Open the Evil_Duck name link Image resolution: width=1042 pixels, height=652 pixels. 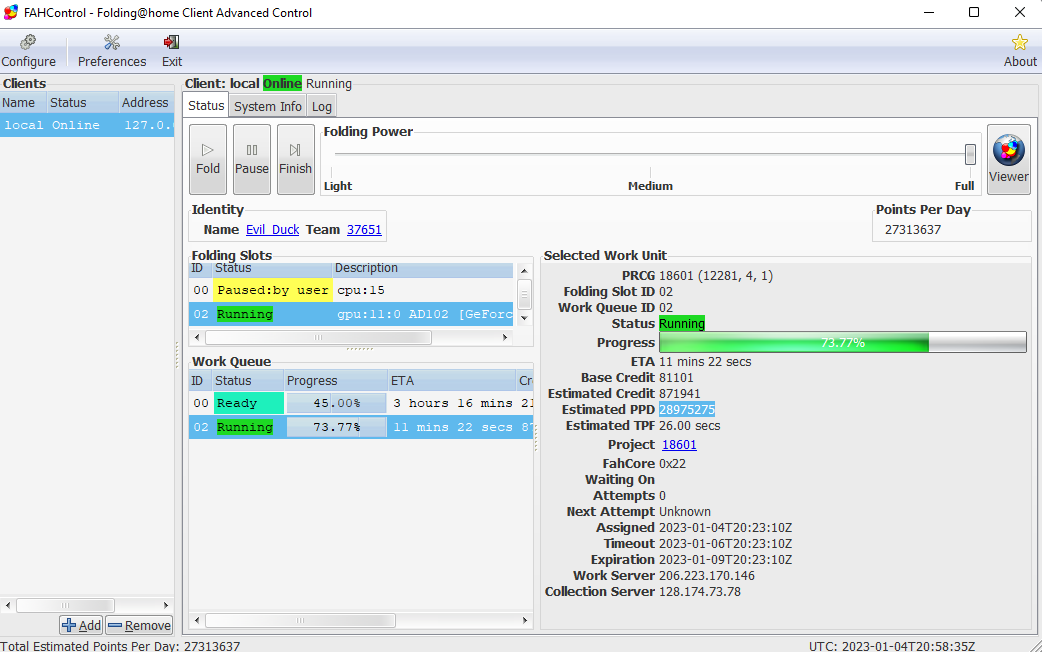tap(272, 229)
